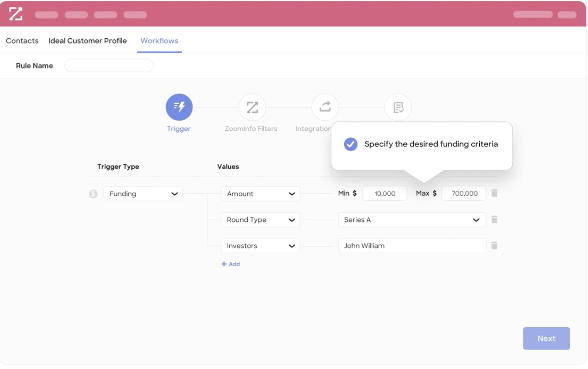Viewport: 588px width, 369px height.
Task: Focus the Rule Name input field
Action: [109, 66]
